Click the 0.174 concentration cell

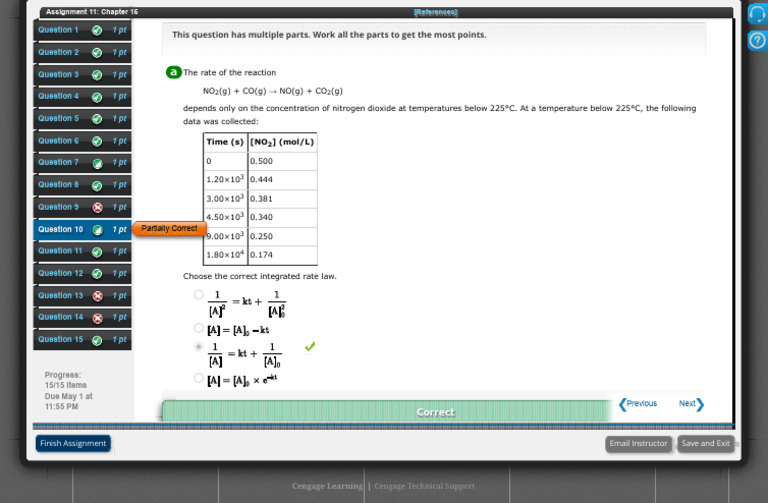pyautogui.click(x=283, y=255)
